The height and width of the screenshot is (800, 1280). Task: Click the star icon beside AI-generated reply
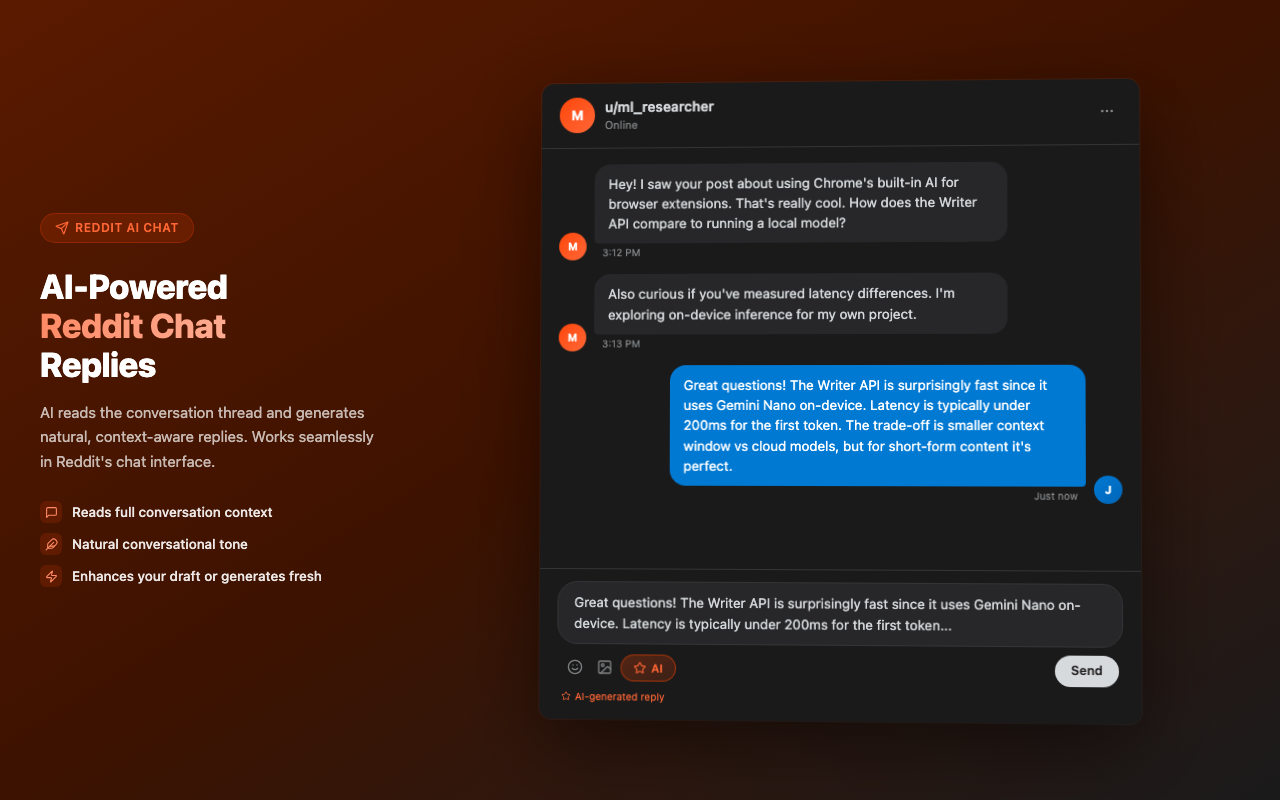(565, 696)
